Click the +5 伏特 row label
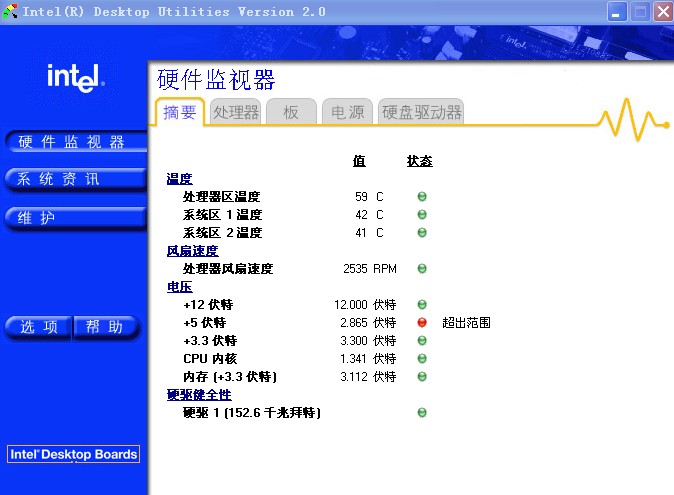 tap(205, 323)
